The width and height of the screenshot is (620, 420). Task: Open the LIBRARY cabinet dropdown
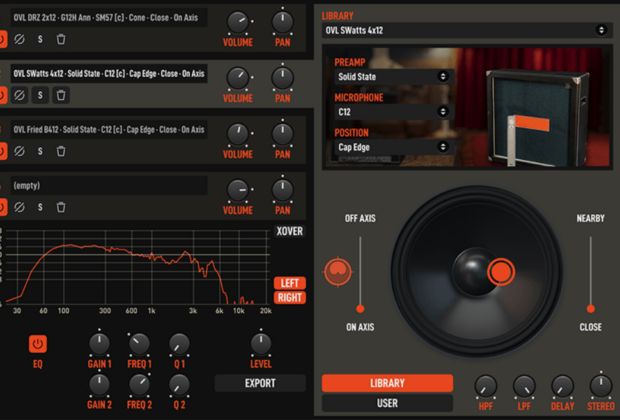pyautogui.click(x=467, y=30)
